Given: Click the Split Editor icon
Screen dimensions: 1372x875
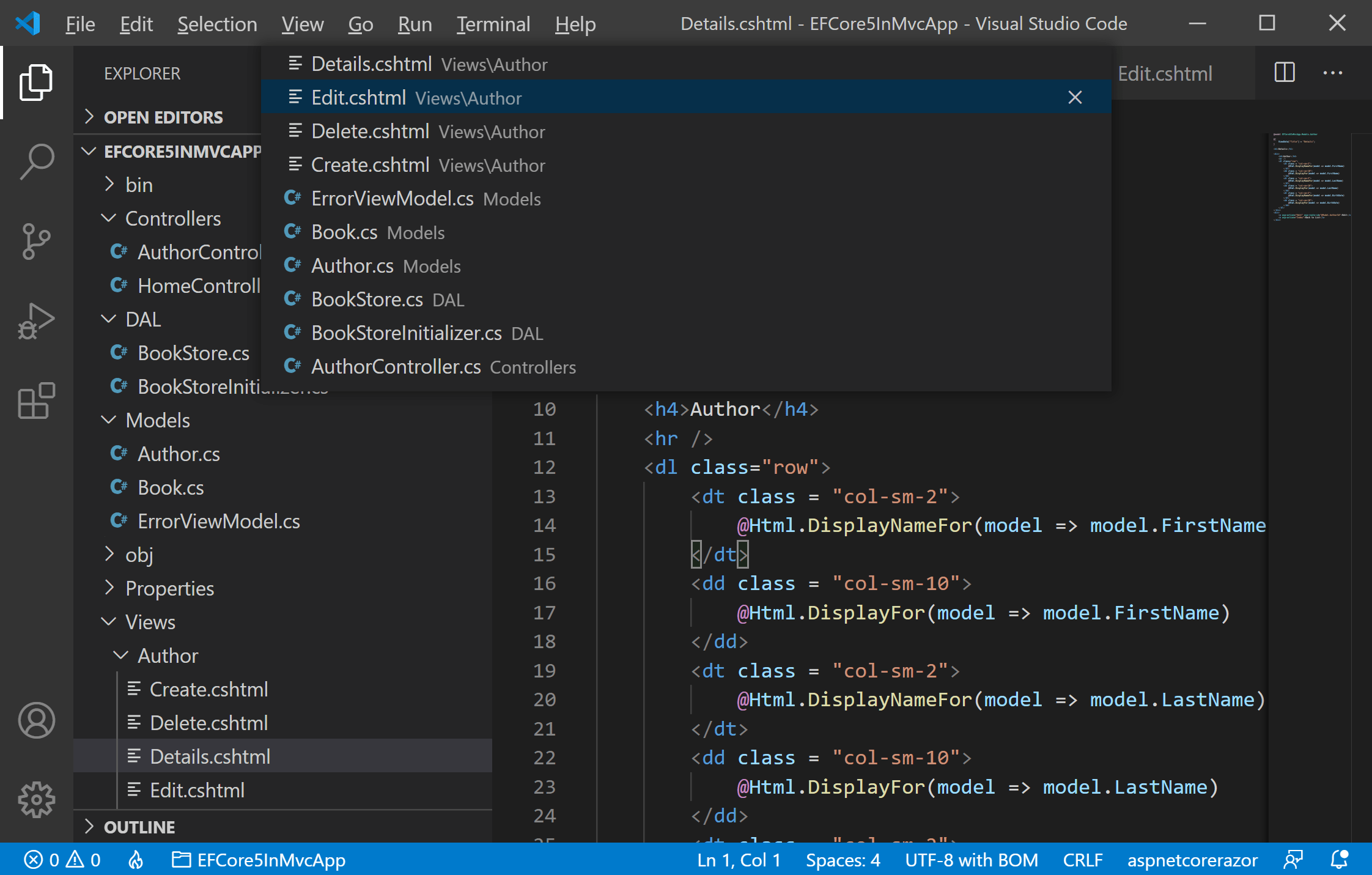Looking at the screenshot, I should pos(1284,73).
